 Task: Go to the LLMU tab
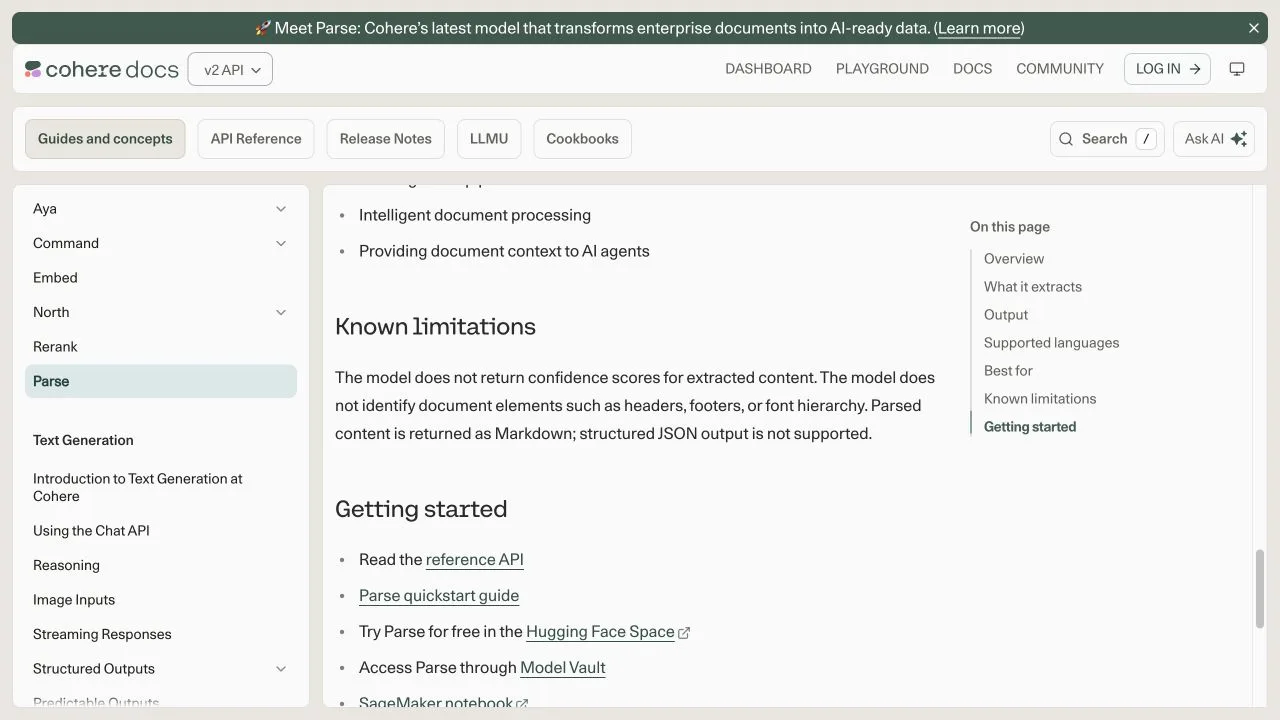pos(489,139)
